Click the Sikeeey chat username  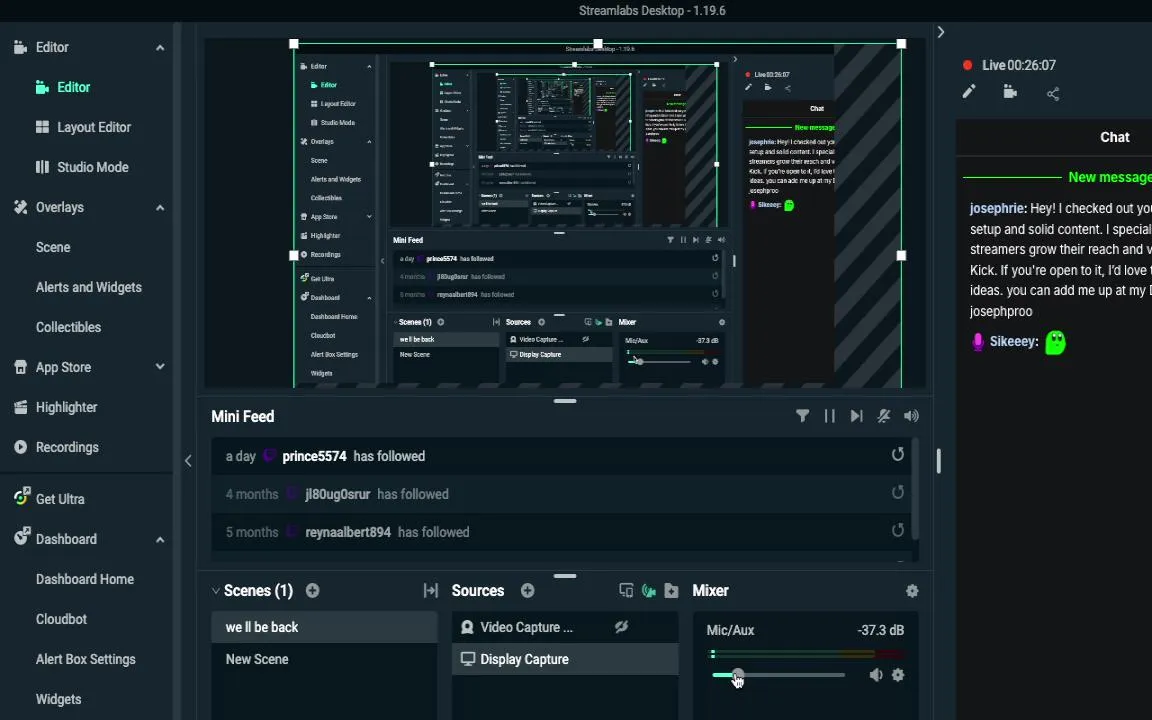(x=1013, y=342)
